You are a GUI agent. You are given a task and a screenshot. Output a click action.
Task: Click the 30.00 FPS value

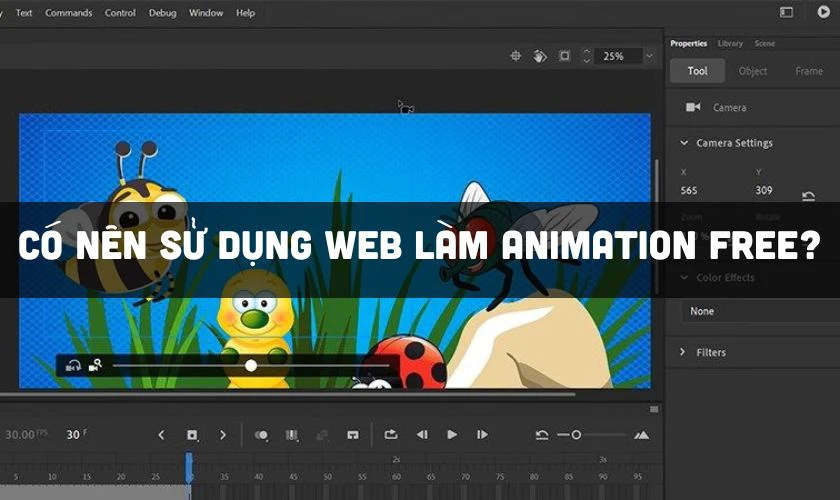click(x=26, y=434)
